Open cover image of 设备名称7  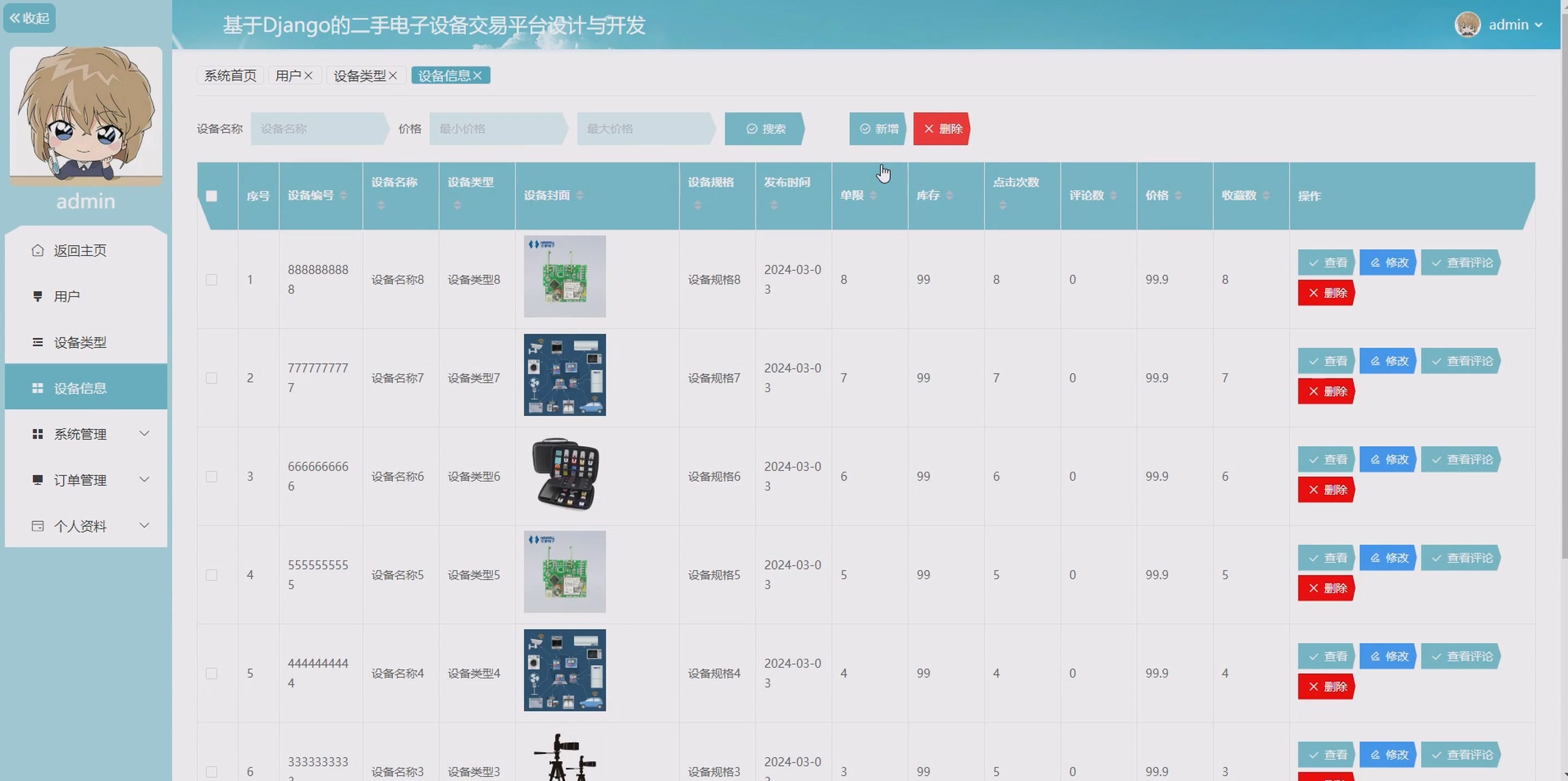565,375
